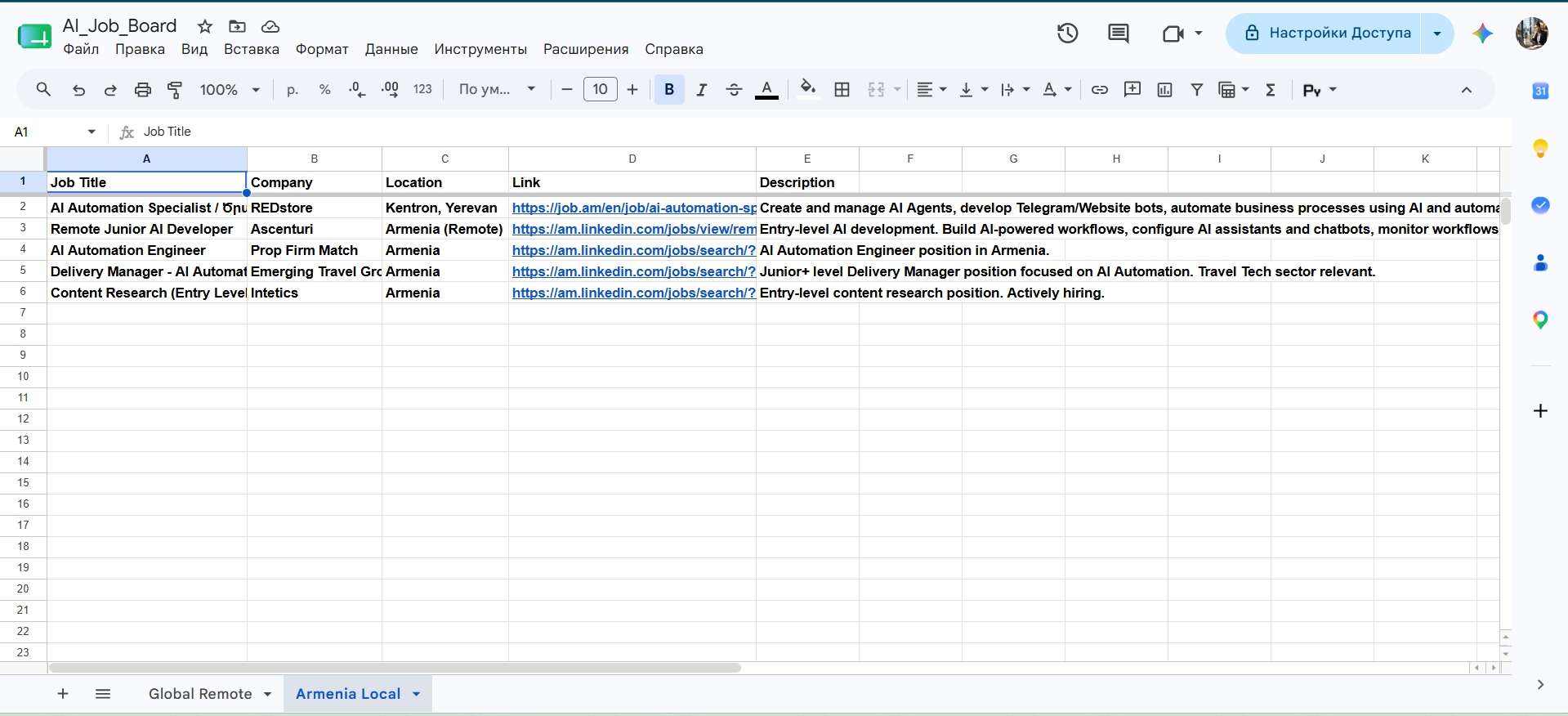Viewport: 1568px width, 716px height.
Task: Print the spreadsheet
Action: pos(143,90)
